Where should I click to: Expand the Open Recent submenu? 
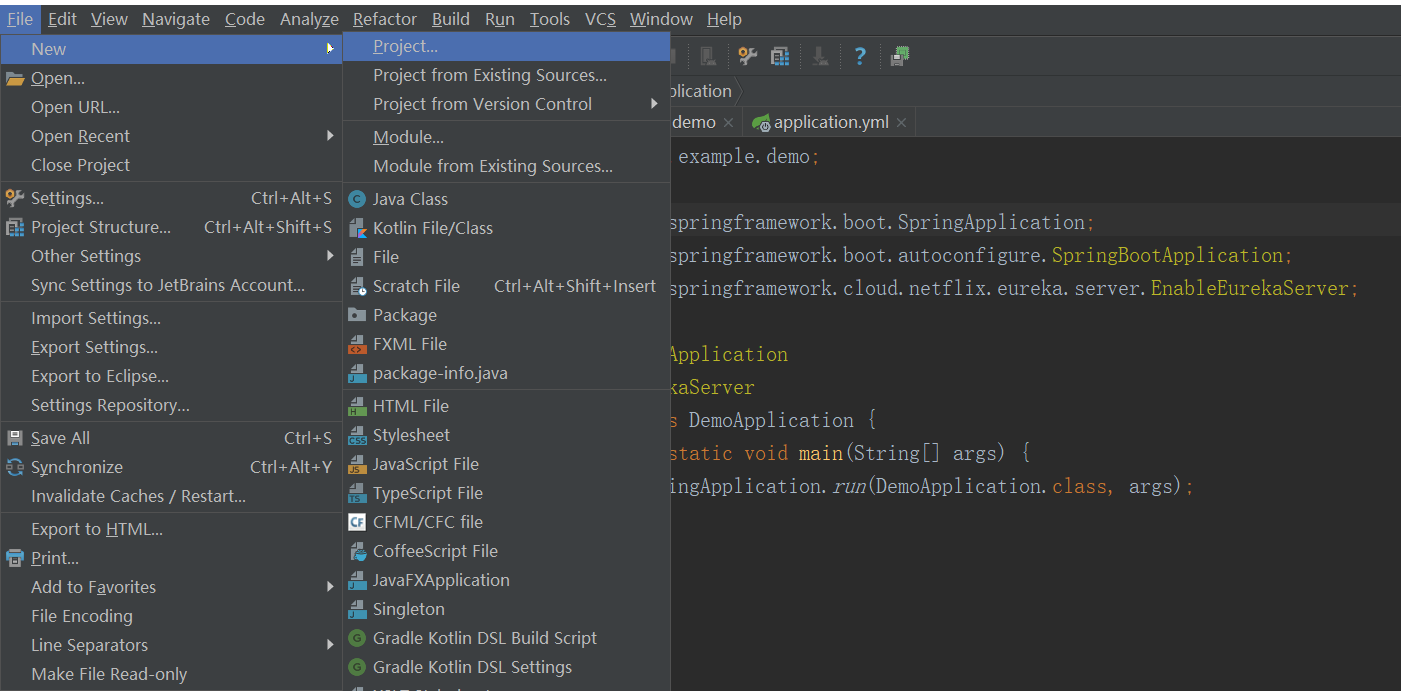(80, 135)
